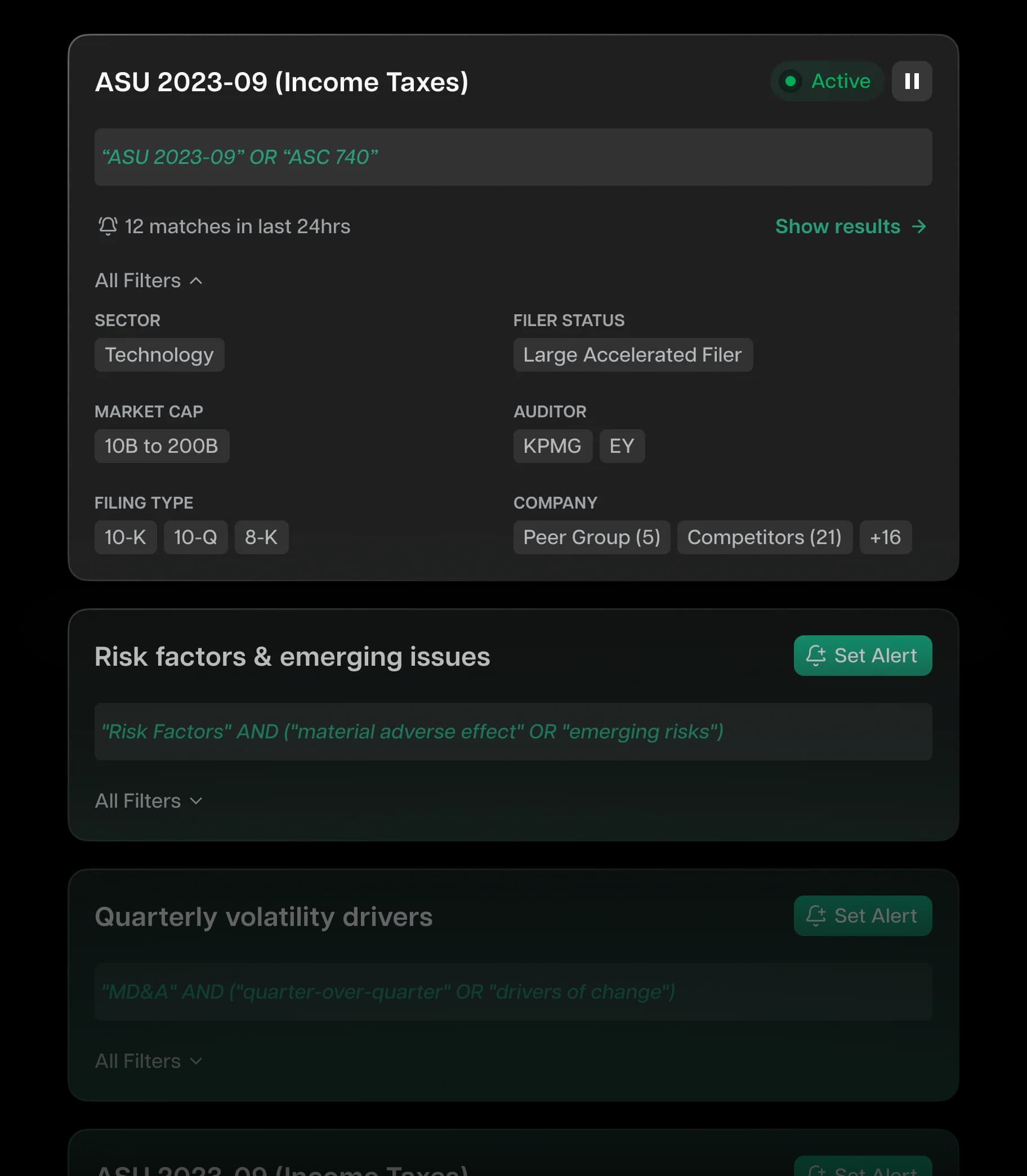
Task: Click the arrow icon next to Show results
Action: coord(920,226)
